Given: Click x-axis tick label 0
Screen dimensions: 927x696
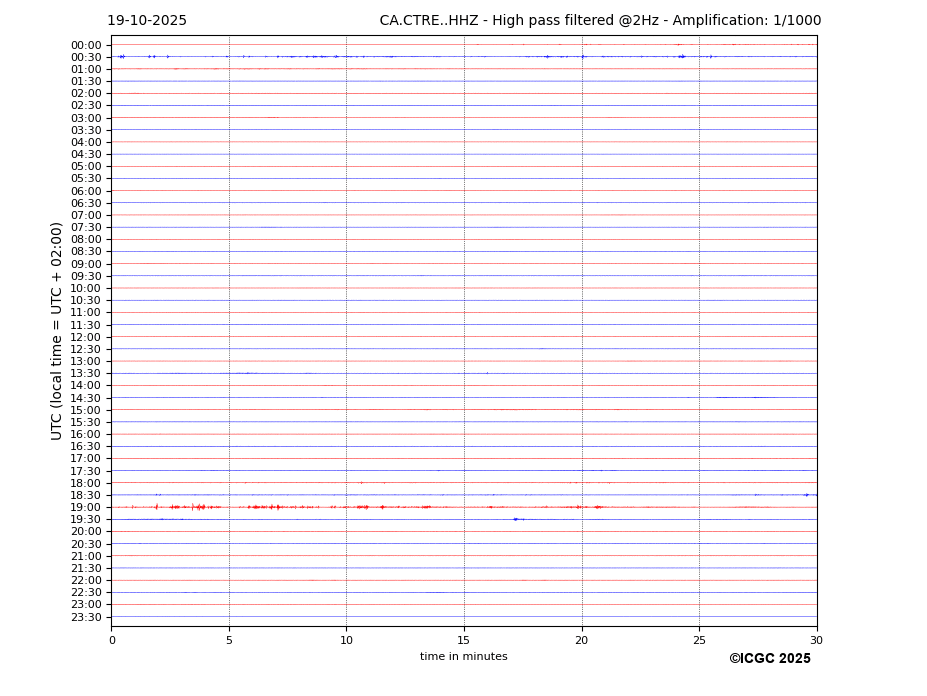Looking at the screenshot, I should tap(112, 641).
